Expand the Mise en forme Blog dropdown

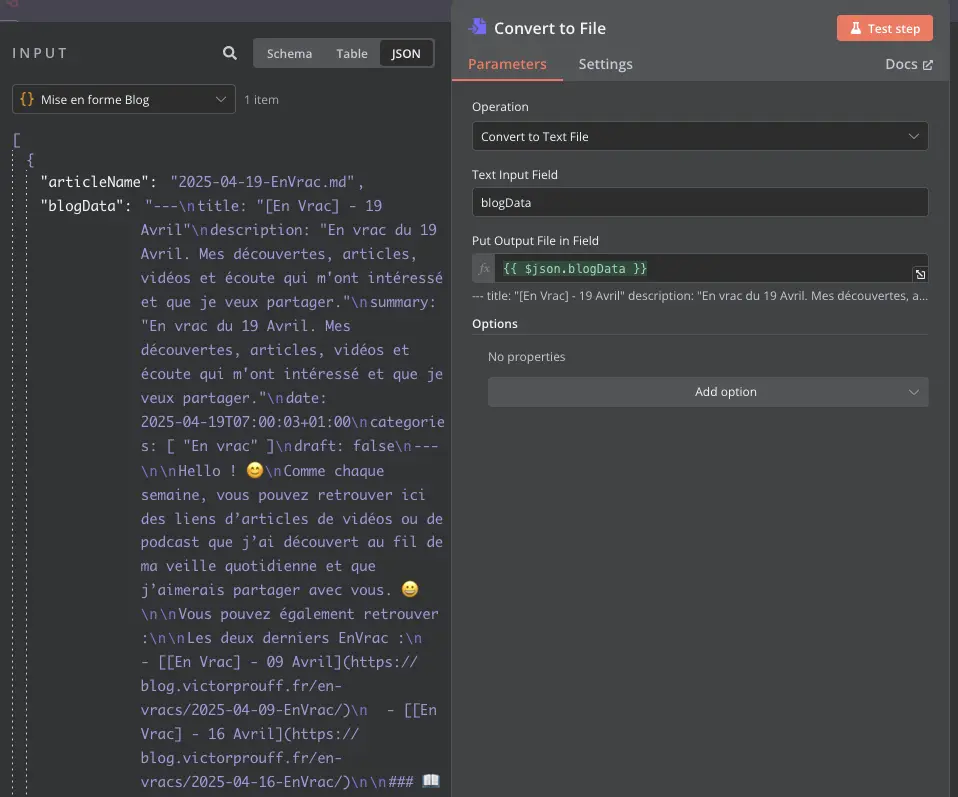pos(124,99)
